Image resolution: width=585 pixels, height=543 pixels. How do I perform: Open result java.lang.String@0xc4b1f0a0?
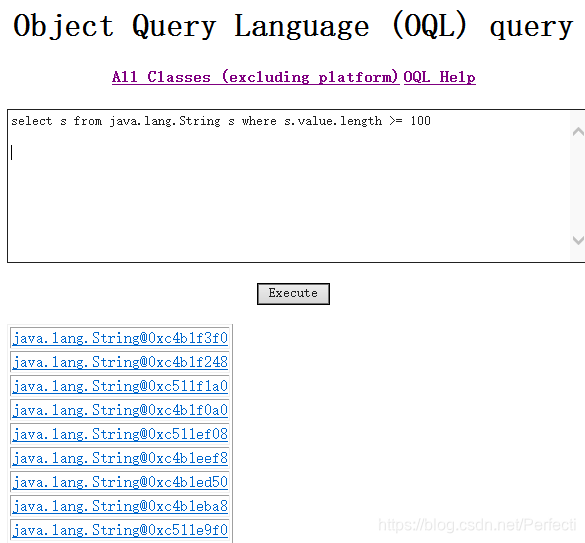pos(120,410)
